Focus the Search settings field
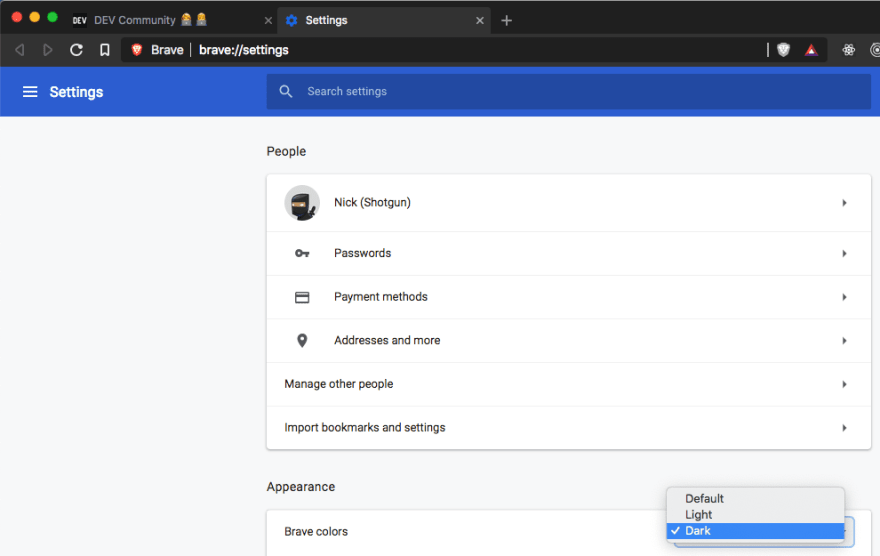The height and width of the screenshot is (556, 880). [569, 91]
